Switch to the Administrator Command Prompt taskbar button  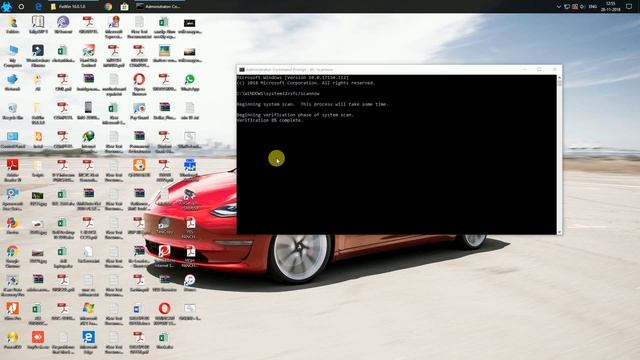(159, 6)
